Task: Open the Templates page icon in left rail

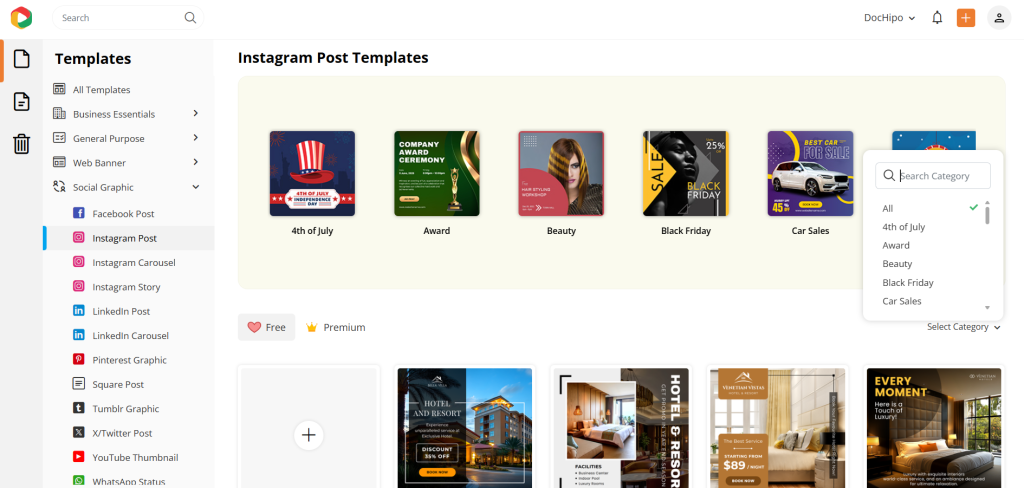Action: click(x=22, y=59)
